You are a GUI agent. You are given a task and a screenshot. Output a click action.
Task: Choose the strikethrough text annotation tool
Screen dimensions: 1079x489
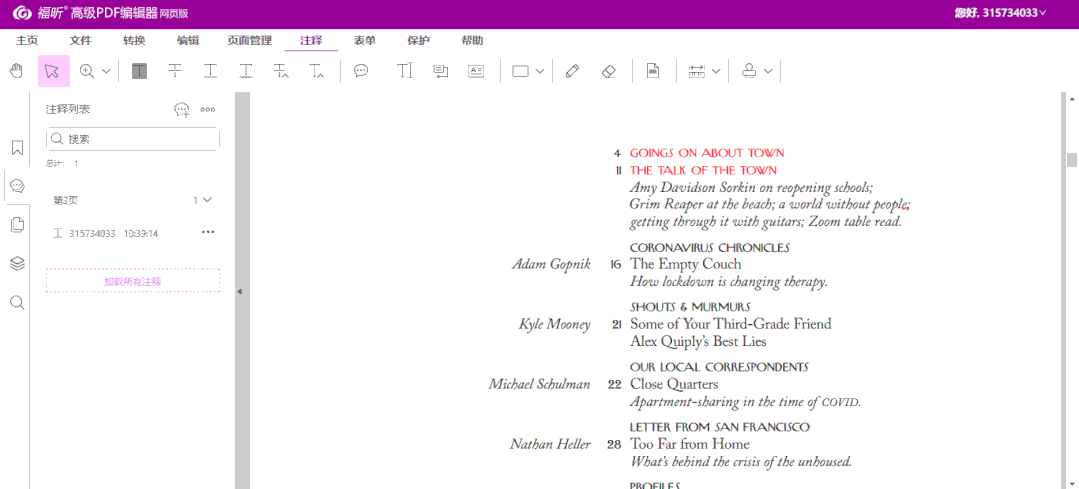tap(175, 71)
